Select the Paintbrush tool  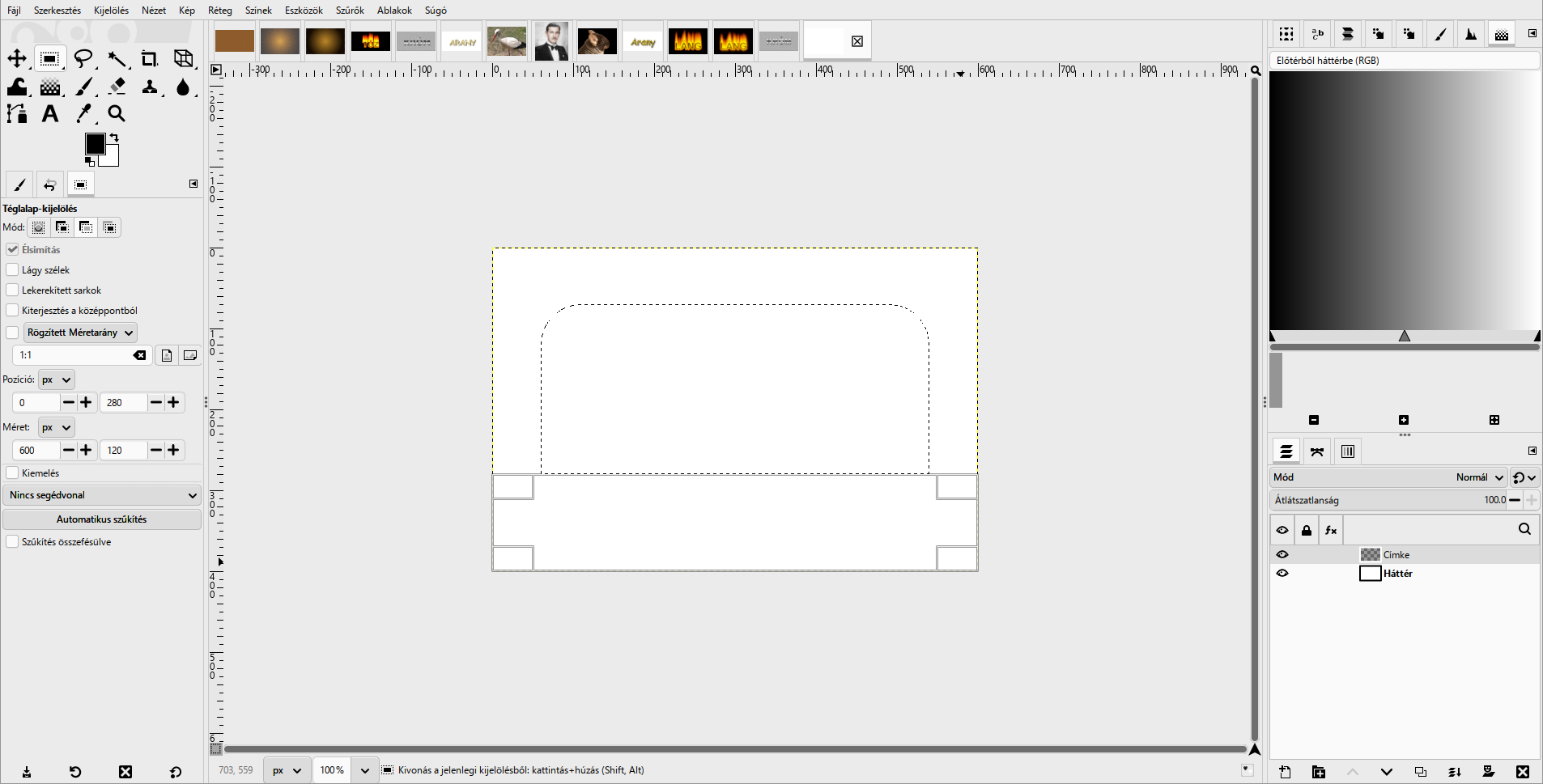(83, 87)
